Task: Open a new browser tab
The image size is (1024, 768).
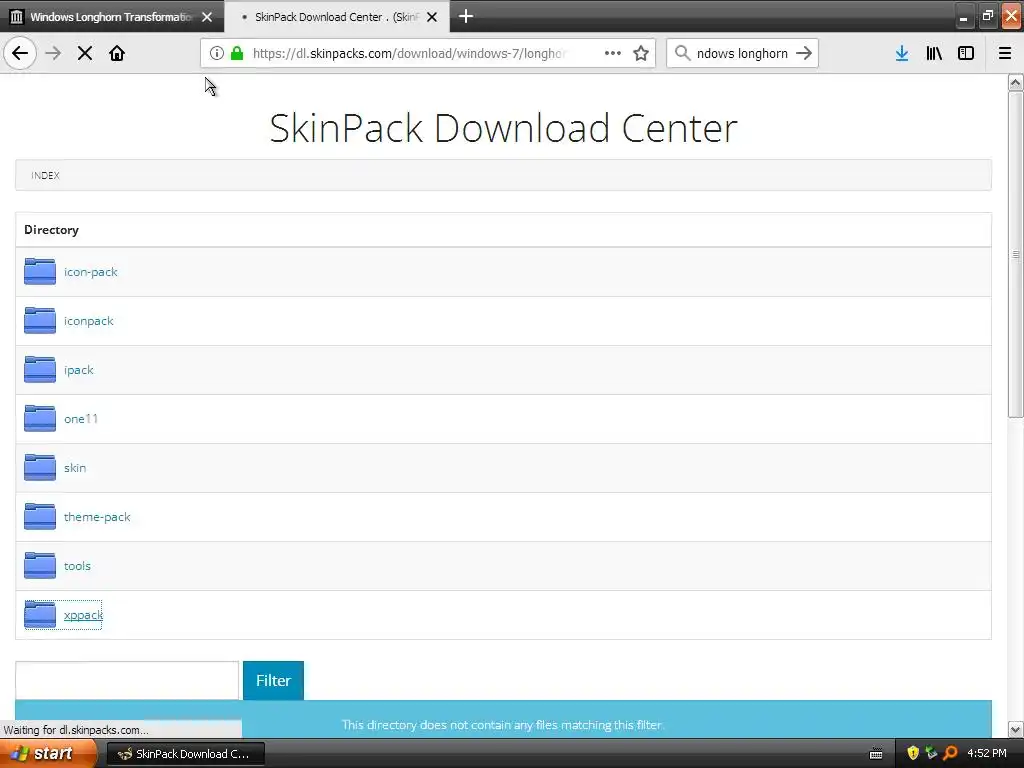Action: pyautogui.click(x=466, y=16)
